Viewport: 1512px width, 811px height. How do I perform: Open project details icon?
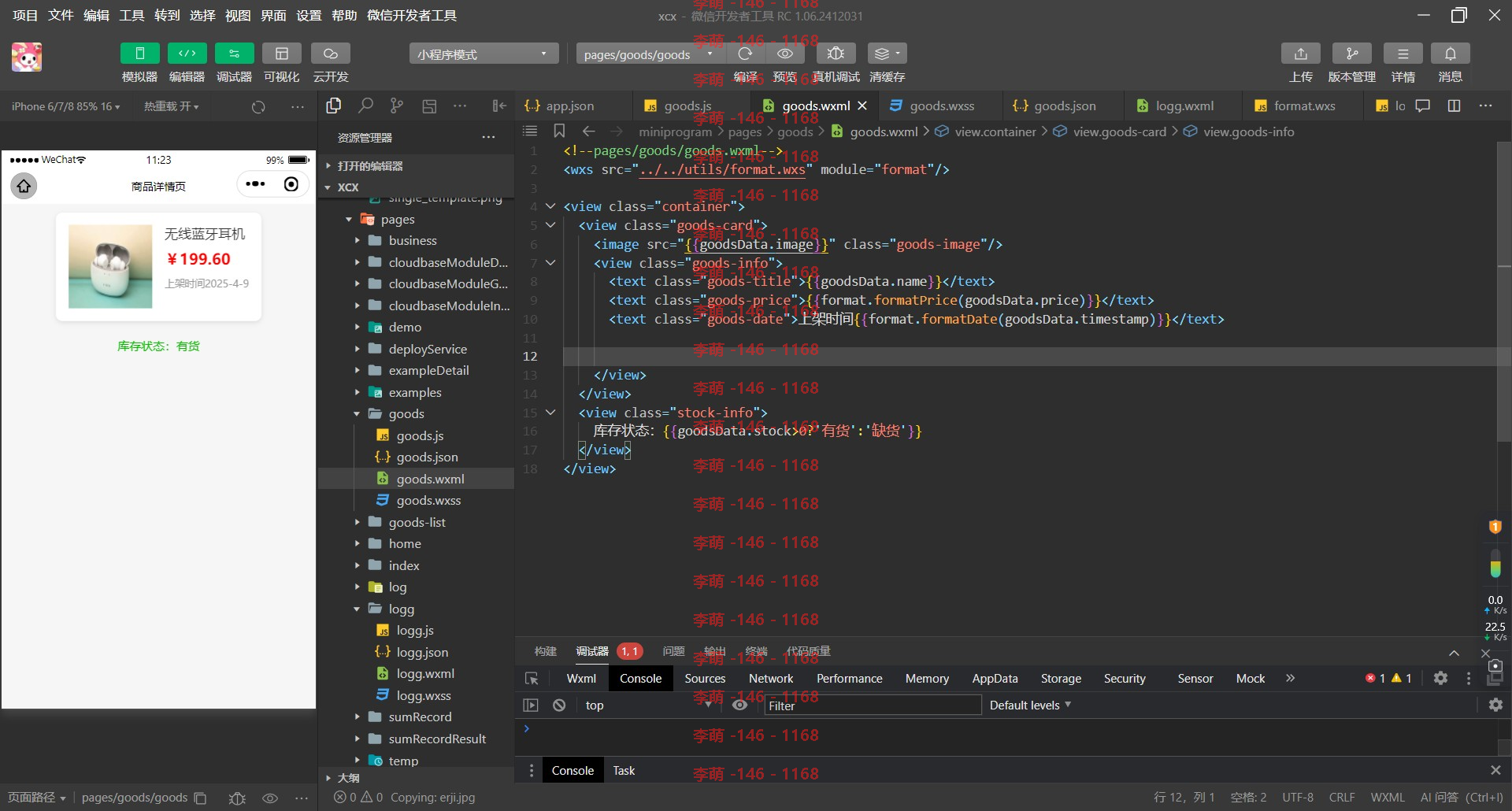point(1403,54)
